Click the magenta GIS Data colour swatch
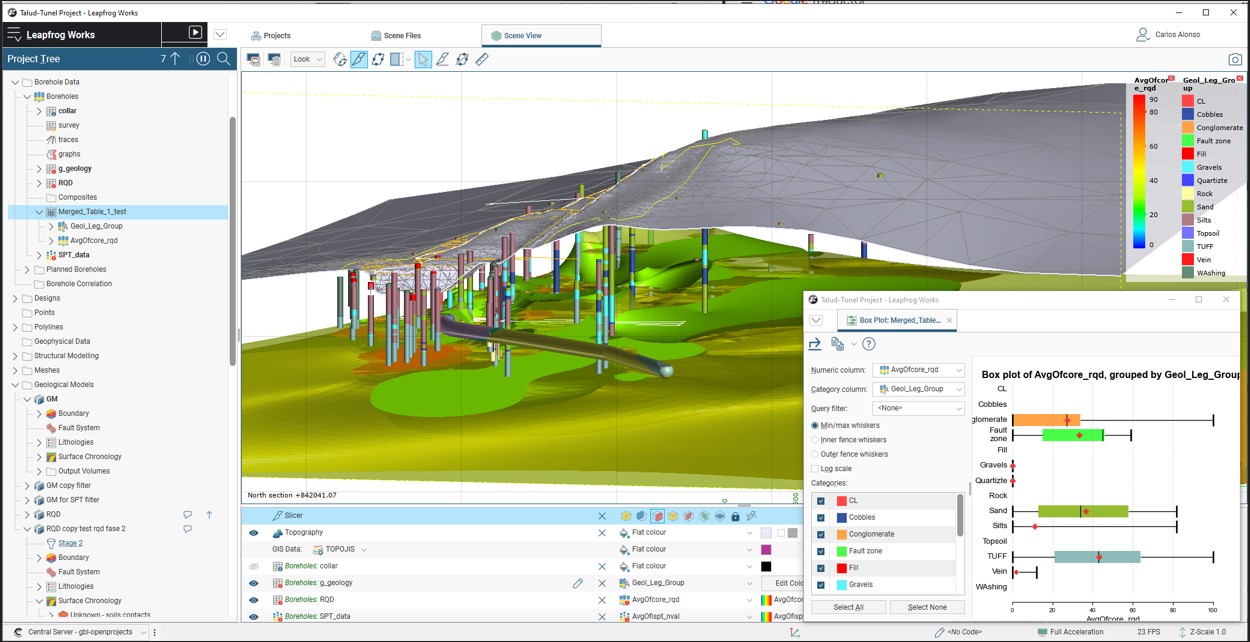 (x=766, y=549)
